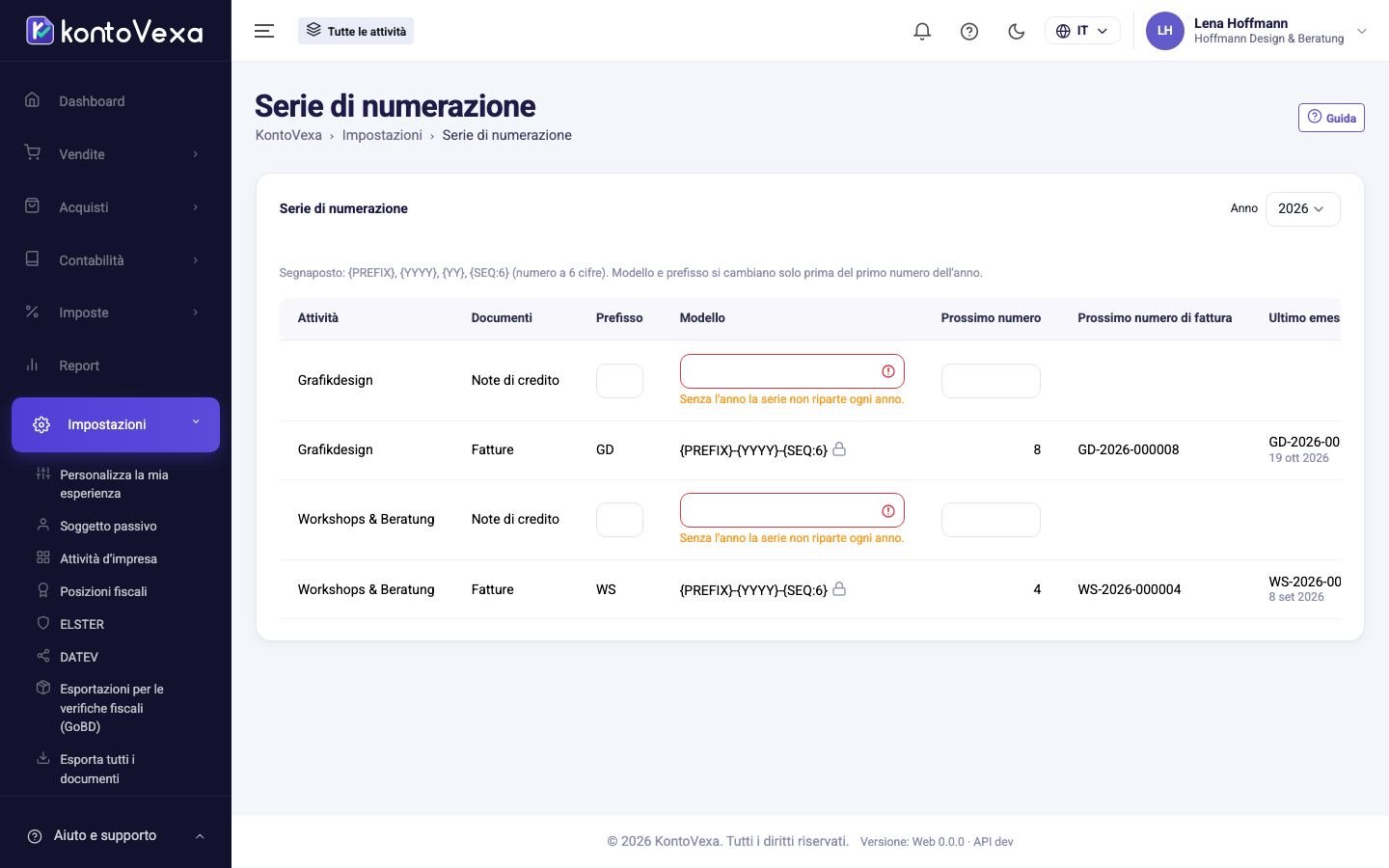Click error icon in Grafikdesign Modello field
The image size is (1389, 868).
click(x=888, y=371)
